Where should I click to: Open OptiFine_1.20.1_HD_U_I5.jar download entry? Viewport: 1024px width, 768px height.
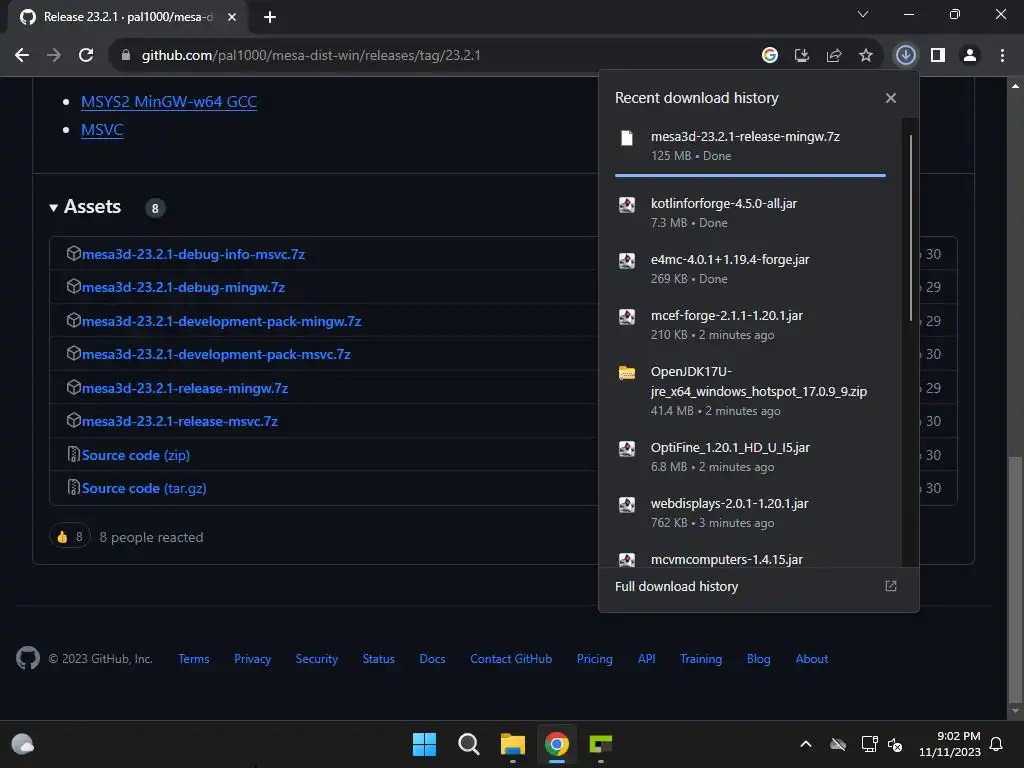[750, 456]
